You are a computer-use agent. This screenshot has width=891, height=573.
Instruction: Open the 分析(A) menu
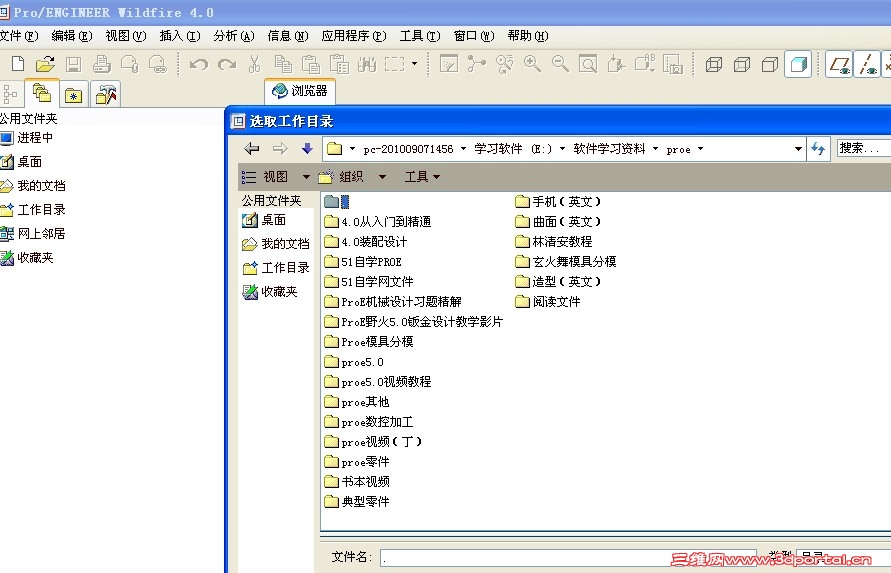[234, 36]
